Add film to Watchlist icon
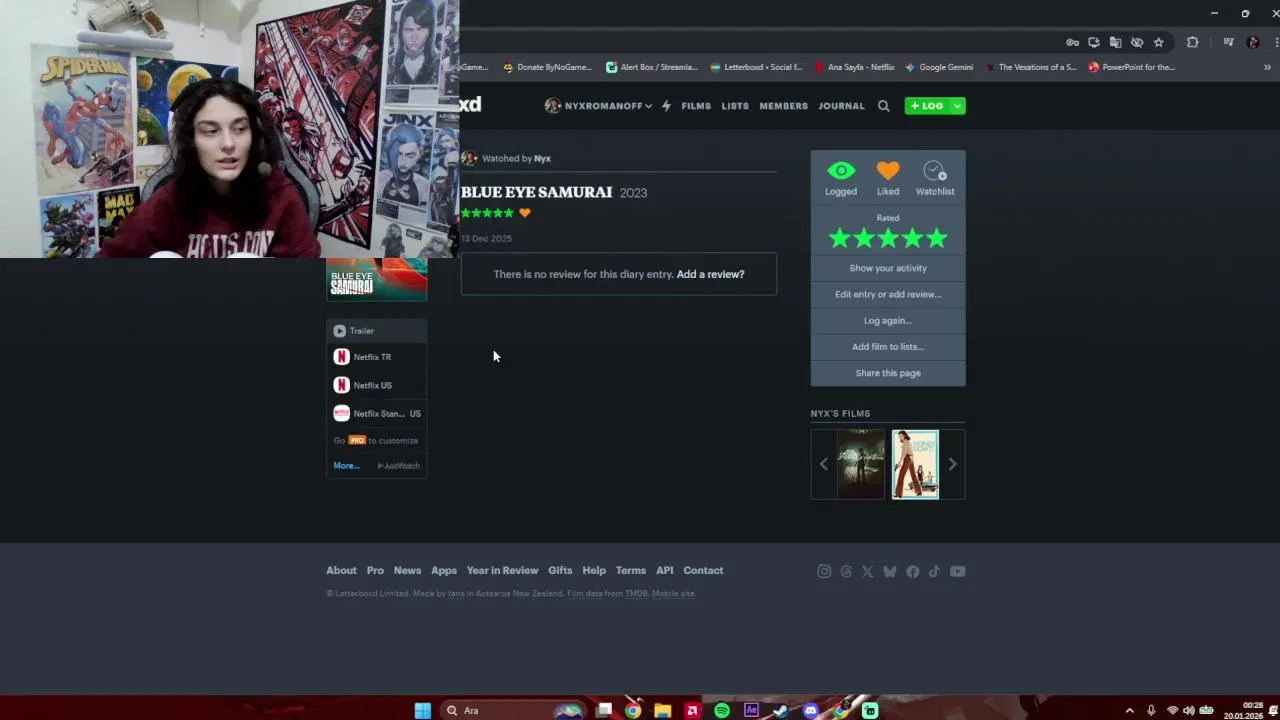The width and height of the screenshot is (1280, 720). point(935,171)
